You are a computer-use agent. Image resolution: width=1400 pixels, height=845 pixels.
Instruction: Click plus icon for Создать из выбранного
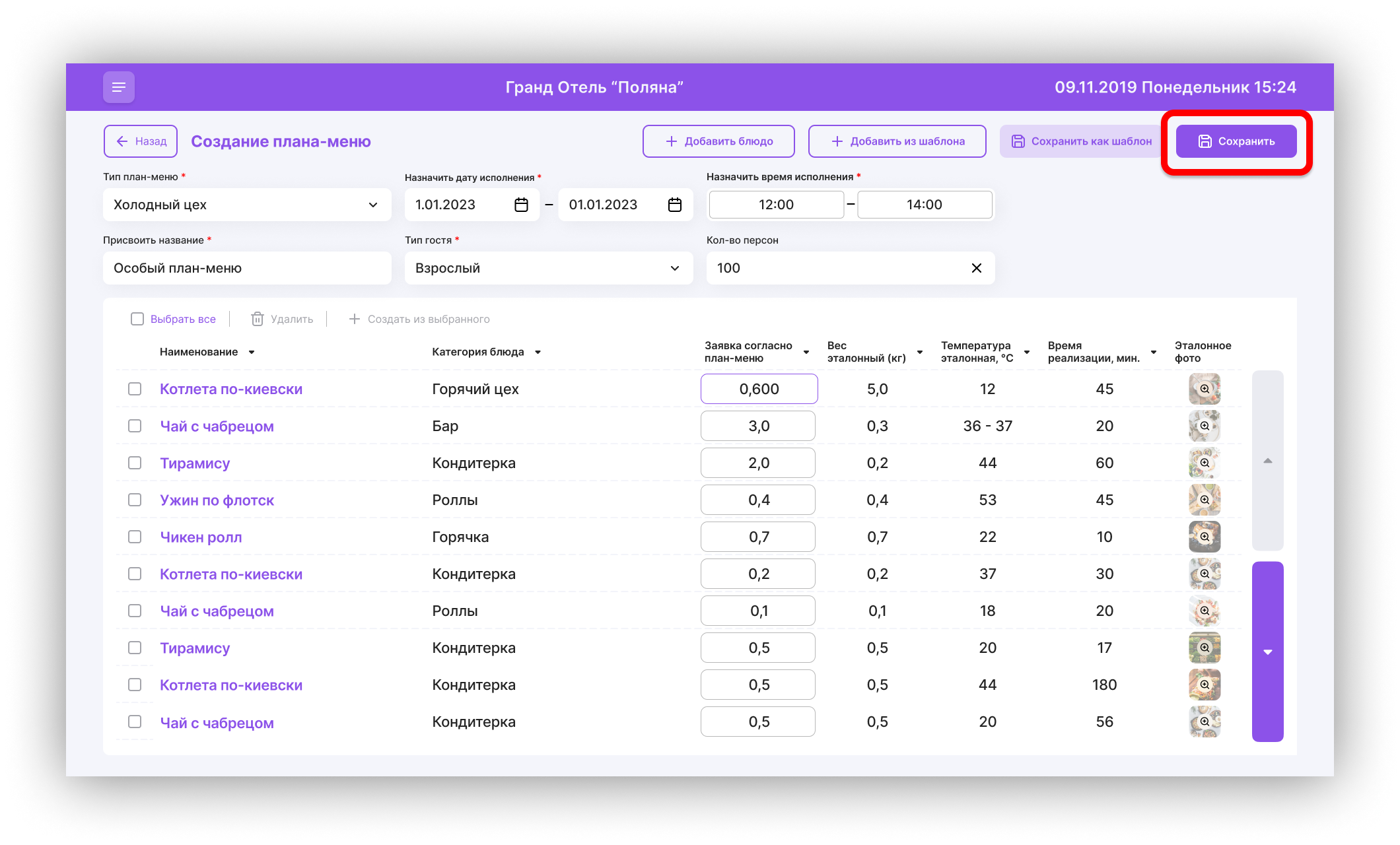[x=355, y=319]
